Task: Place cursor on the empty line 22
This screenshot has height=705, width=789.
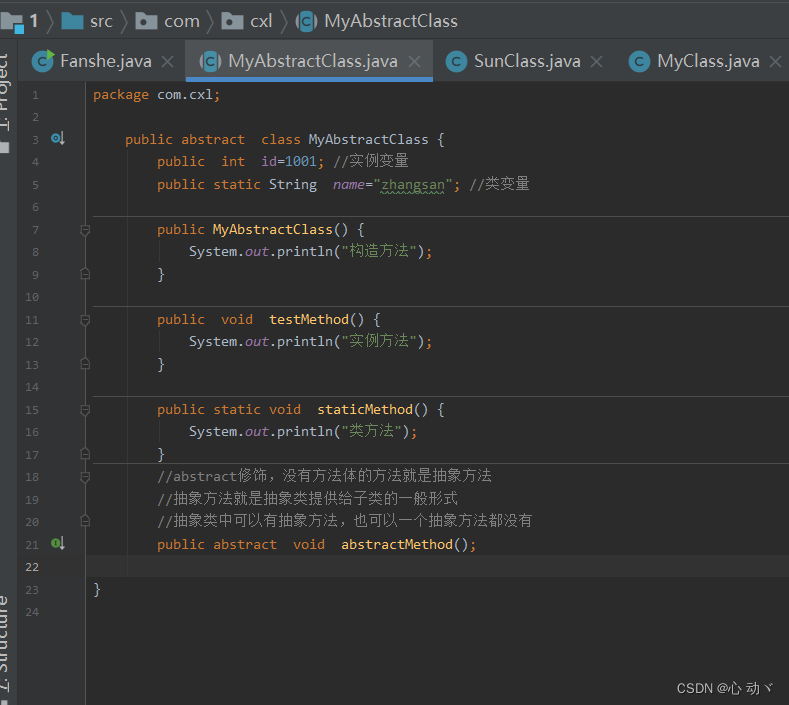Action: point(437,566)
